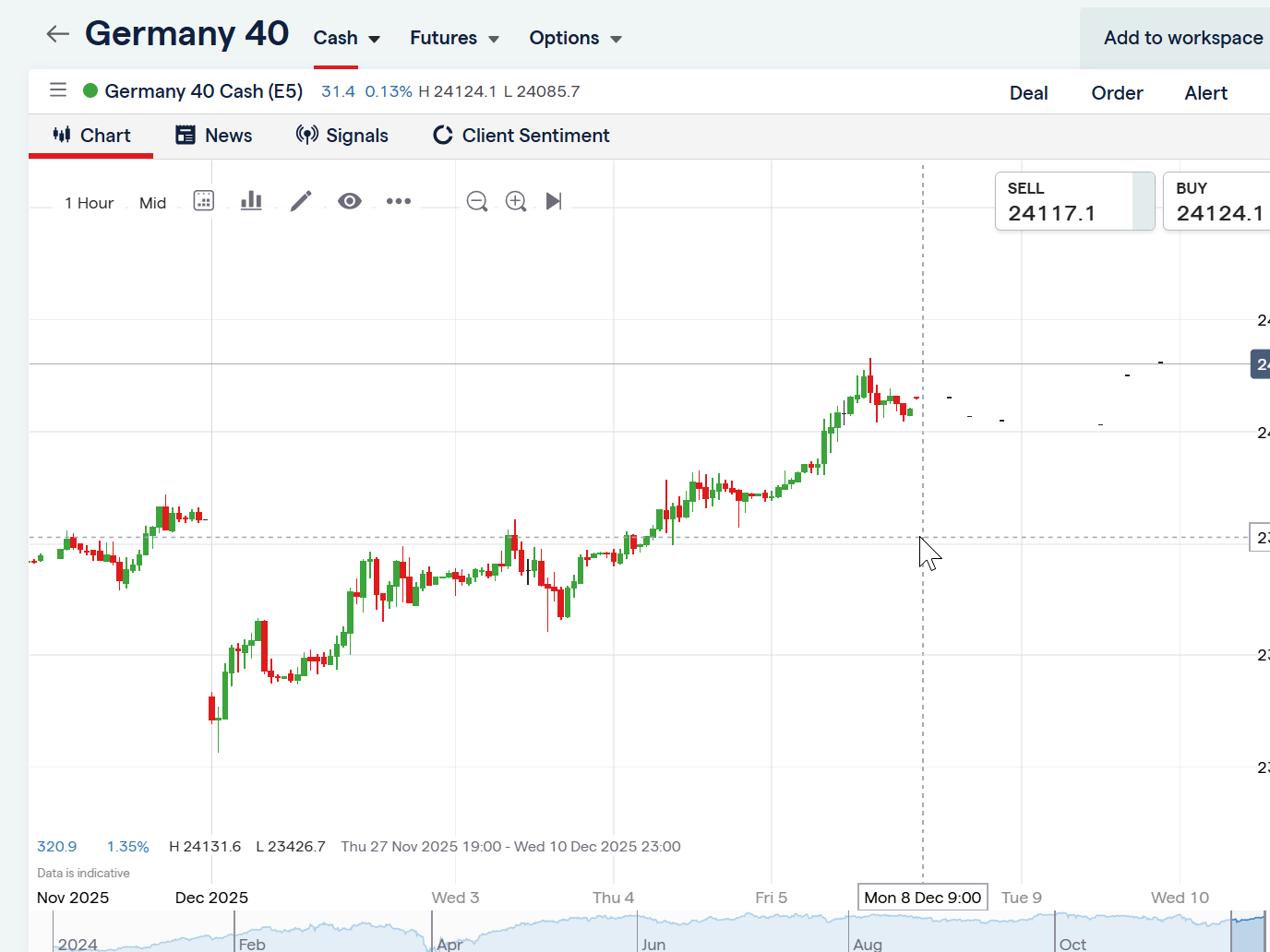Click the SELL price button 24117.1
The width and height of the screenshot is (1270, 952).
pos(1073,202)
